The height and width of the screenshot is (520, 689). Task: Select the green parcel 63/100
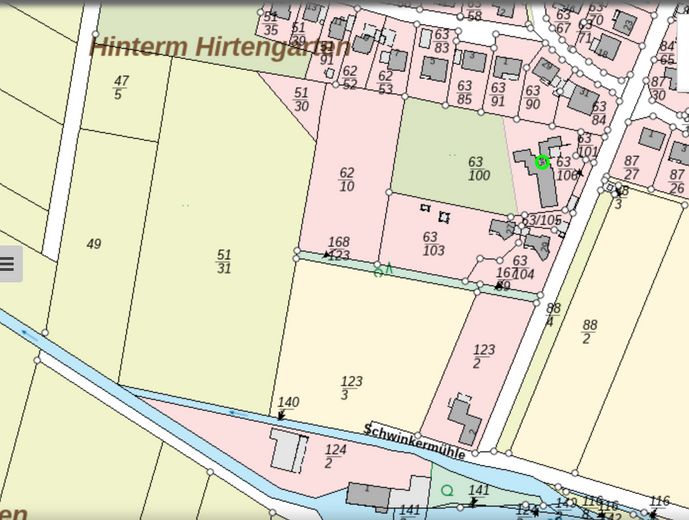tap(478, 169)
